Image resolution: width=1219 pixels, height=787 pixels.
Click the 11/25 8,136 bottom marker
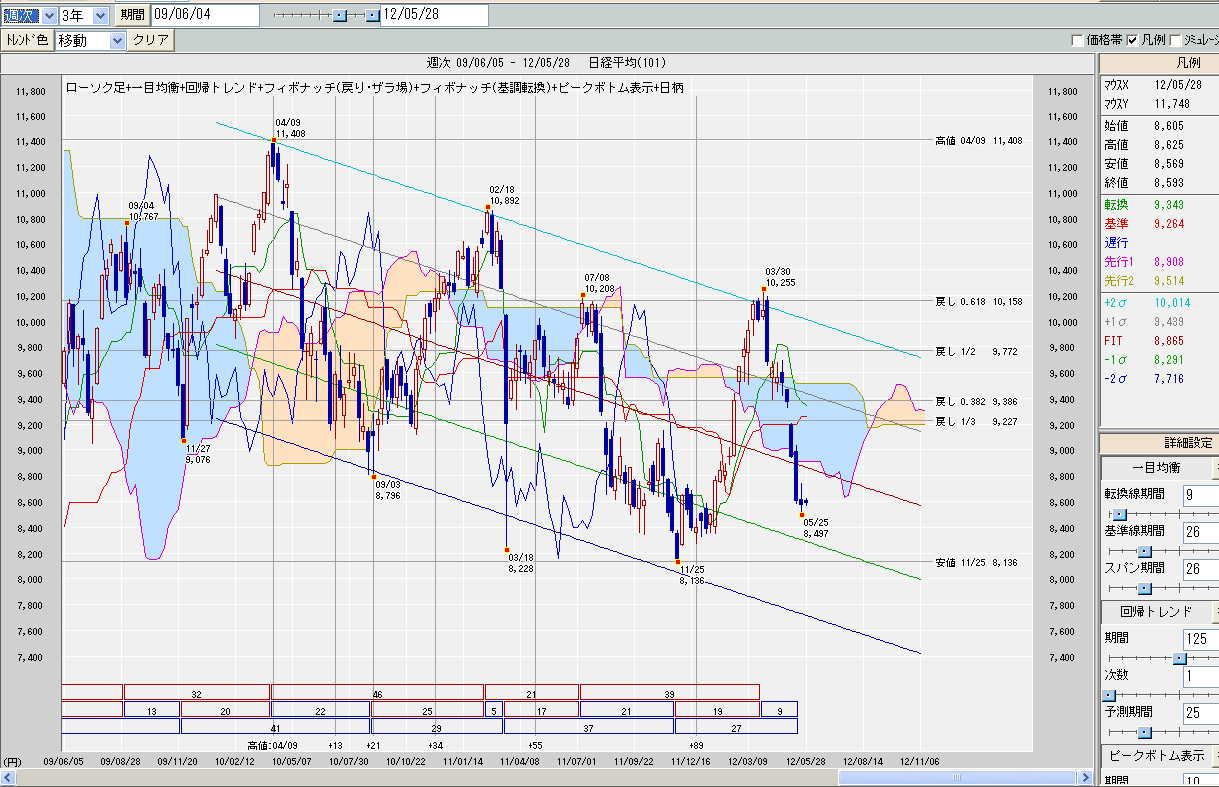coord(678,562)
